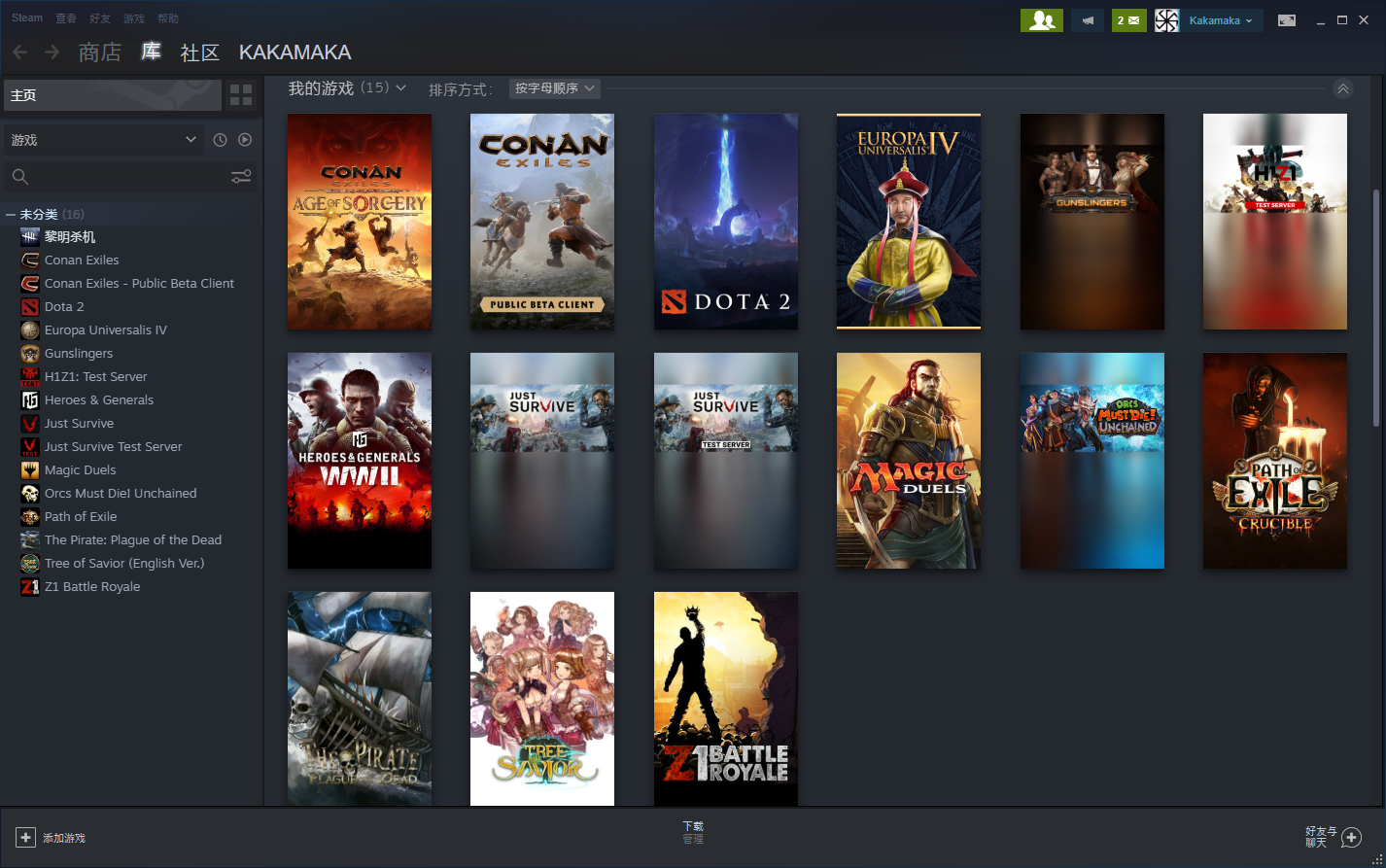Open the collections grid view icon
1386x868 pixels.
241,95
